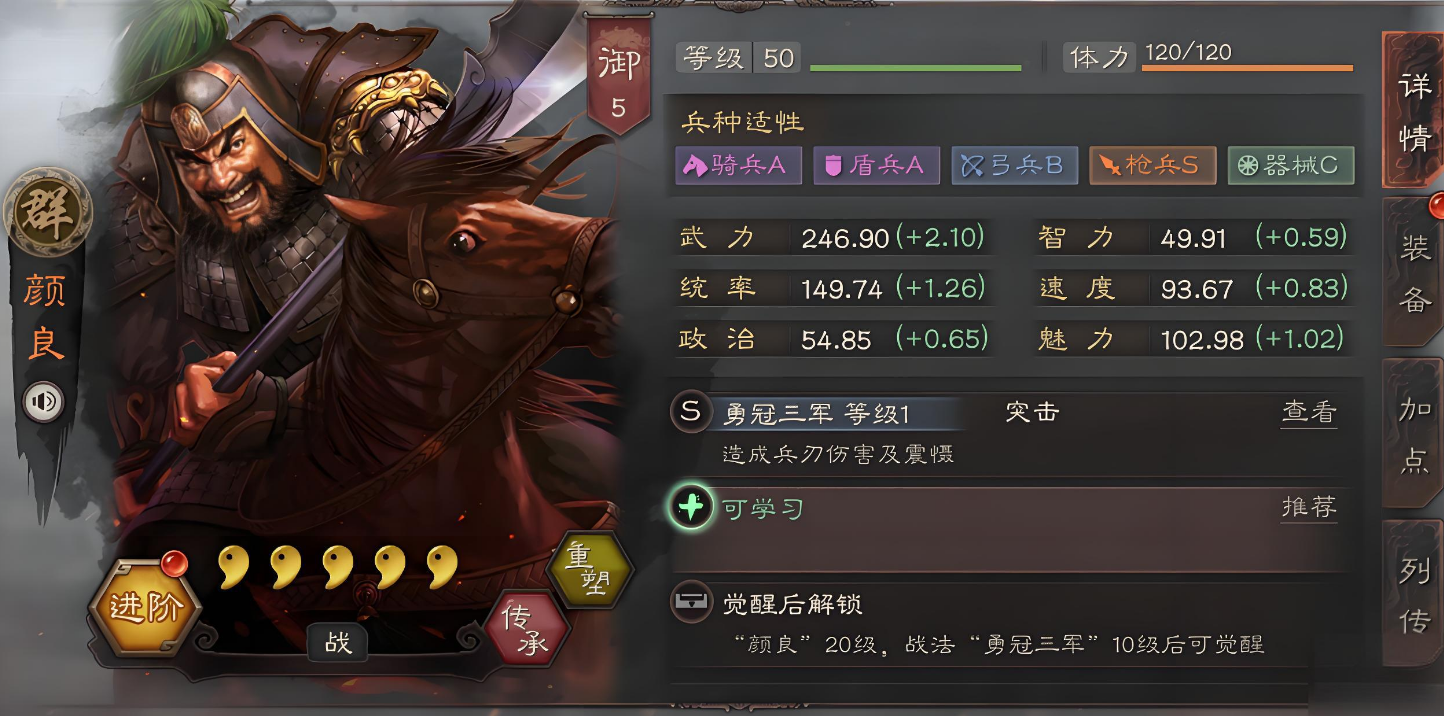Image resolution: width=1444 pixels, height=716 pixels.
Task: Click 查看 link for 勇冠三军
Action: pyautogui.click(x=1309, y=412)
